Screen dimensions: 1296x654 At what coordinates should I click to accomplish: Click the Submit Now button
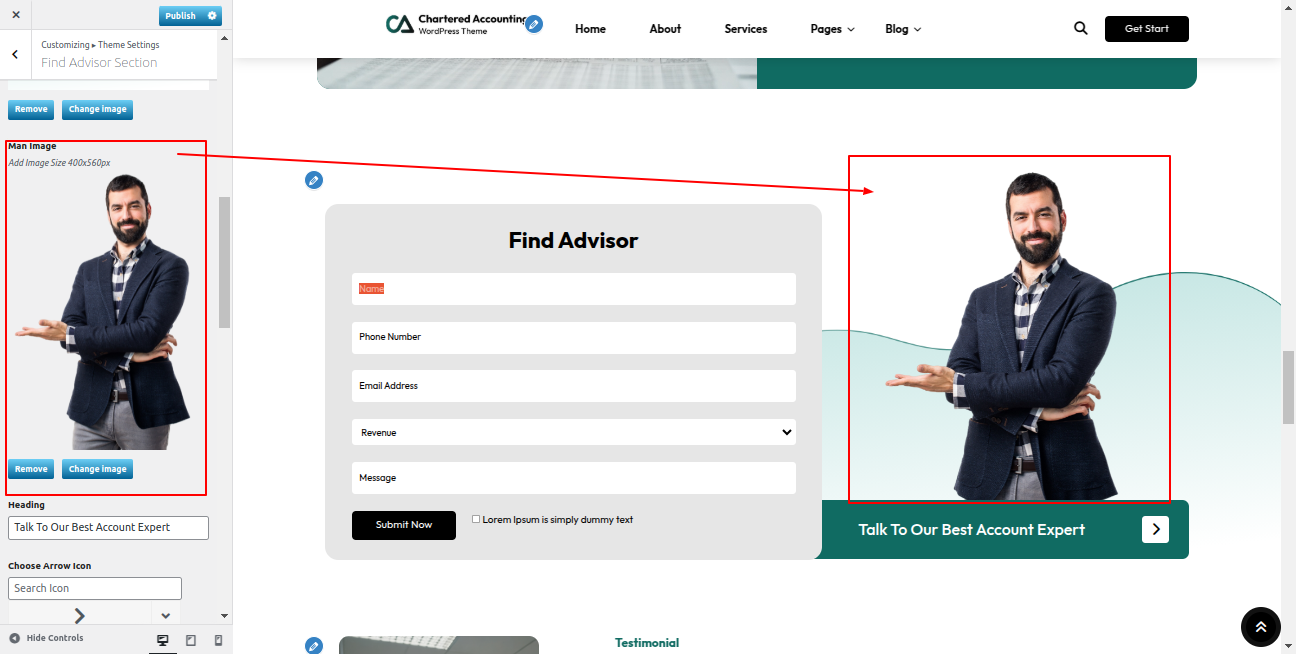click(x=404, y=525)
